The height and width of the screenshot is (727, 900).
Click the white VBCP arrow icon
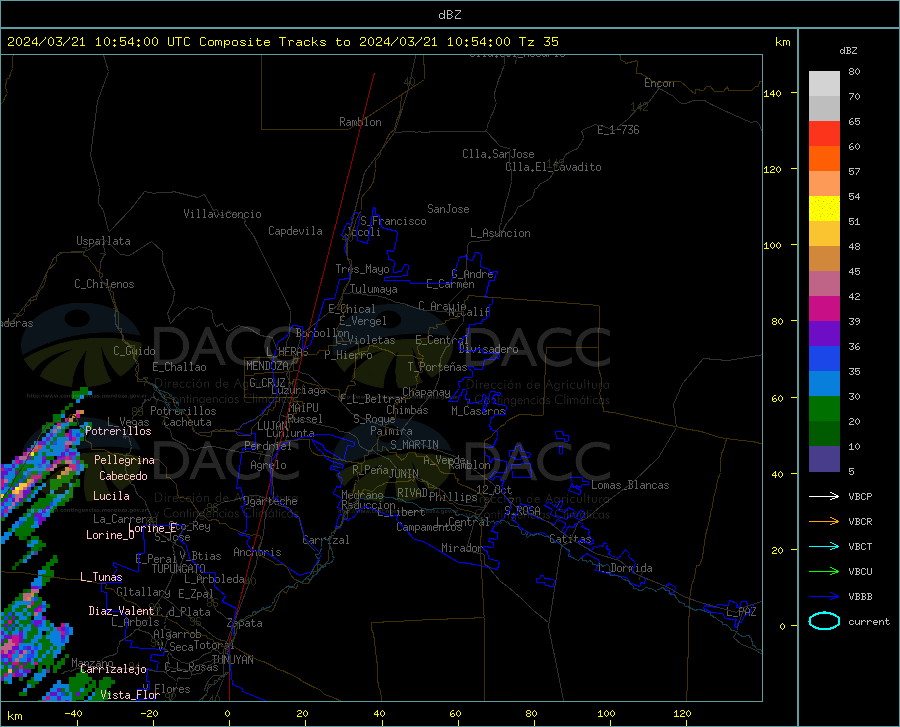pyautogui.click(x=824, y=496)
